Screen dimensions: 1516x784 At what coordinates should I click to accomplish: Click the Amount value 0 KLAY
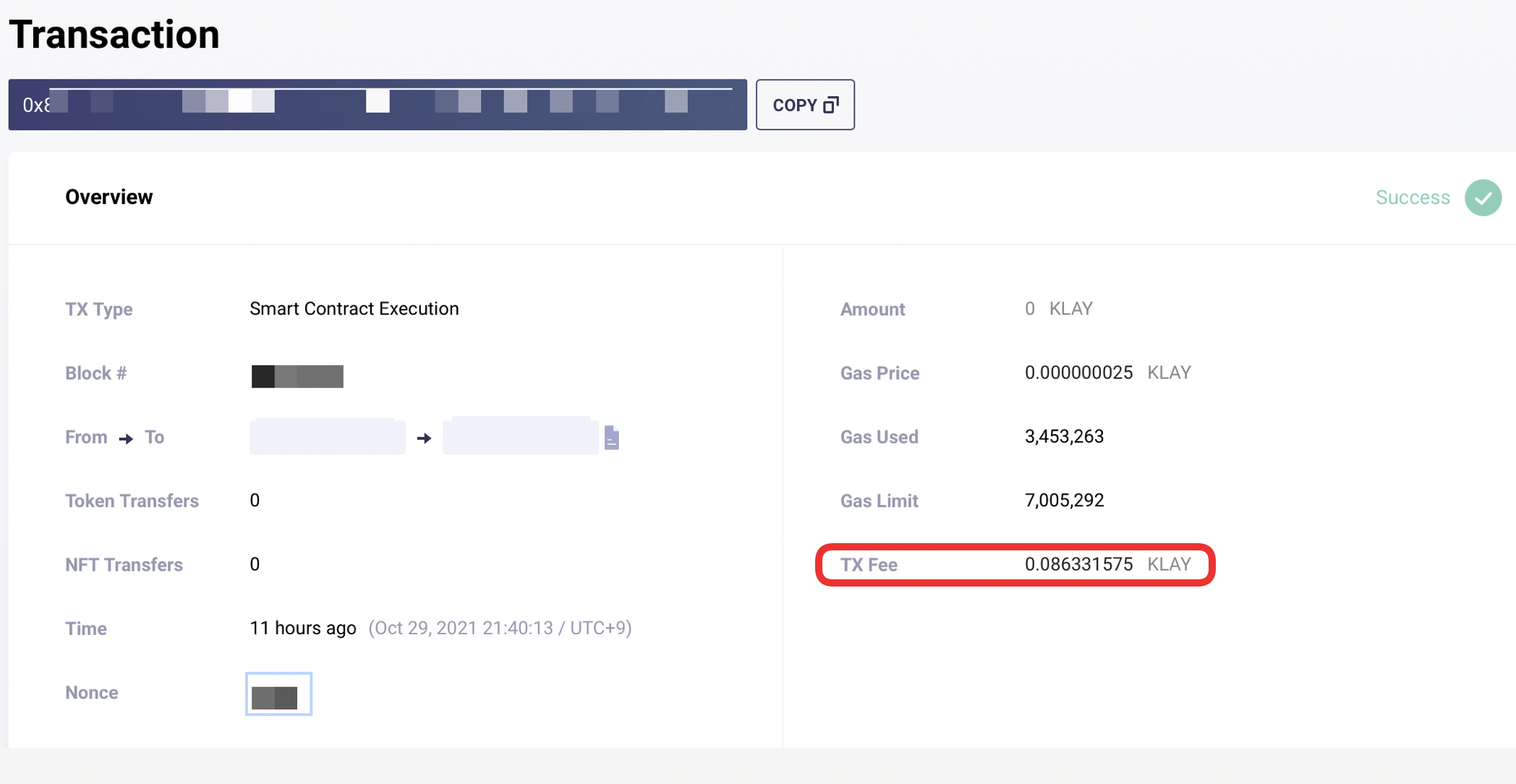click(1058, 309)
